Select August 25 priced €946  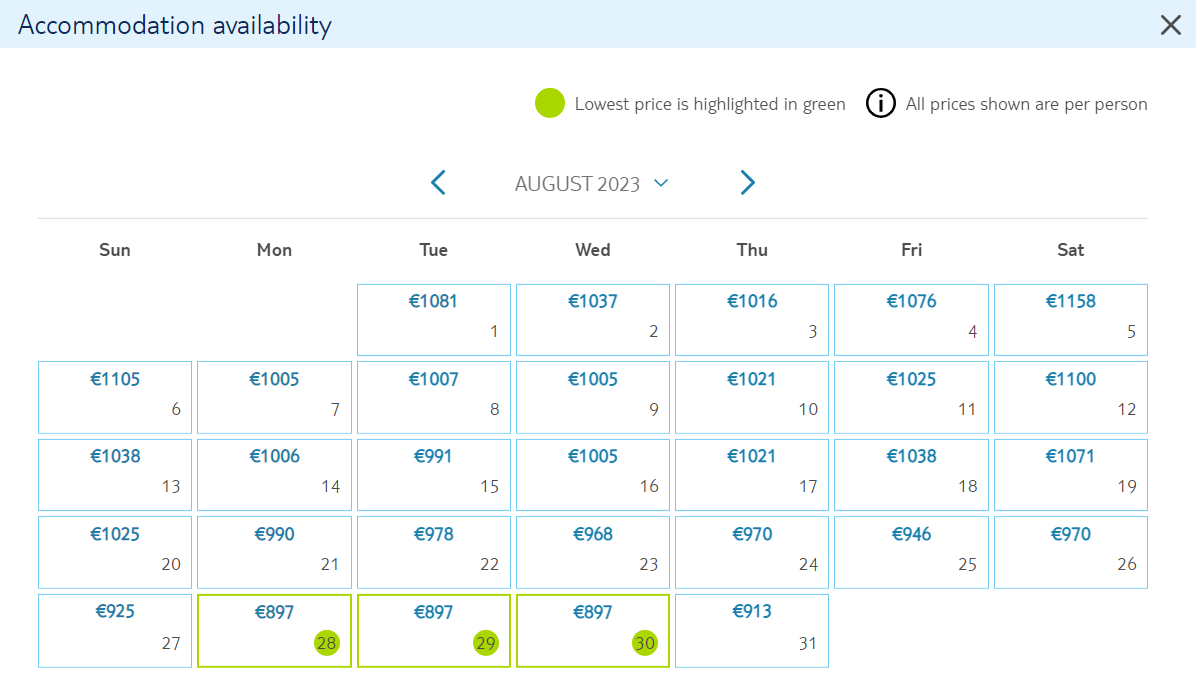pos(911,552)
